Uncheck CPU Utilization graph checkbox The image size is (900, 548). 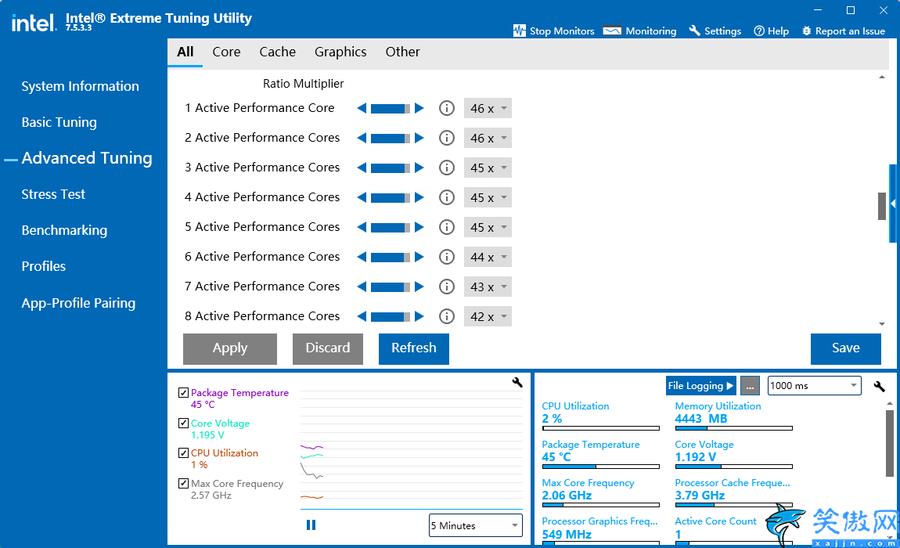pyautogui.click(x=184, y=453)
